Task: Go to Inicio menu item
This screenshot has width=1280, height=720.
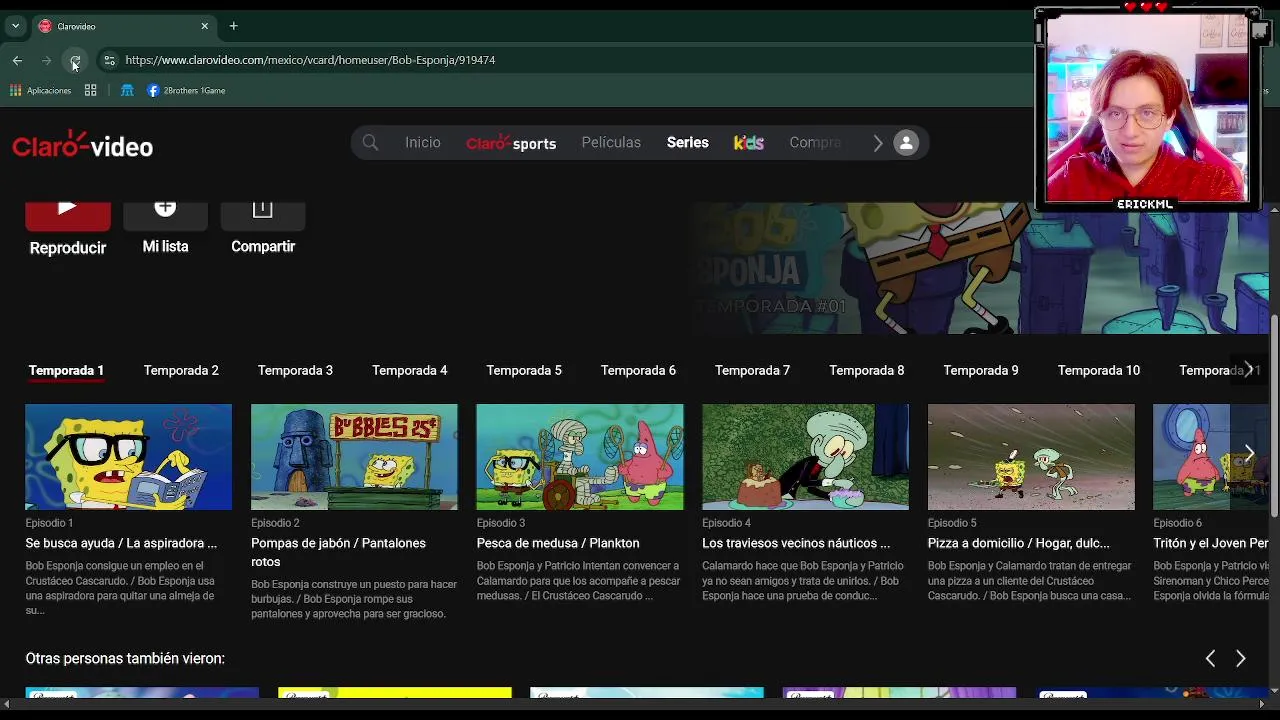Action: (x=422, y=143)
